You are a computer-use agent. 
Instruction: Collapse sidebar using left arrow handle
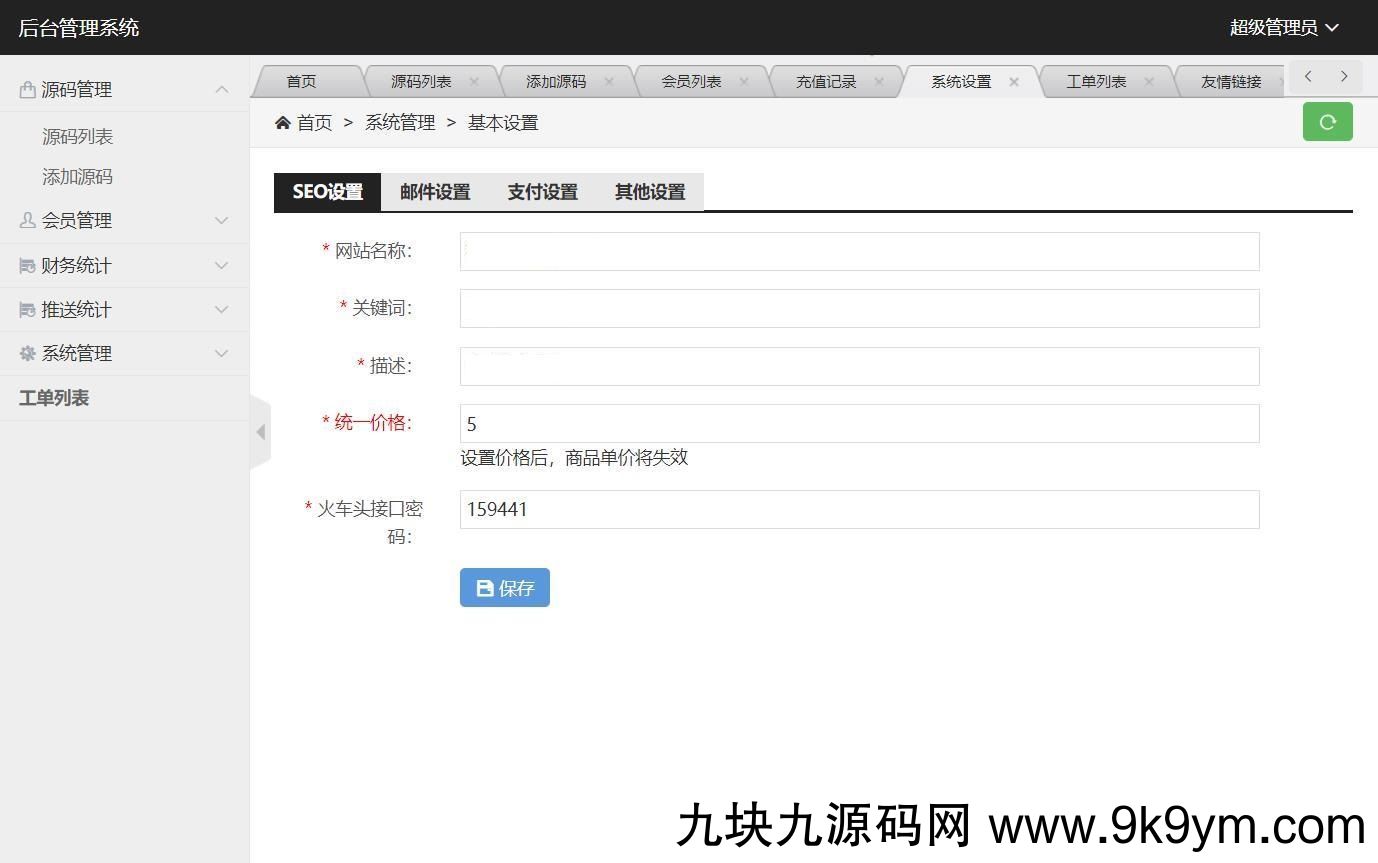click(x=260, y=432)
